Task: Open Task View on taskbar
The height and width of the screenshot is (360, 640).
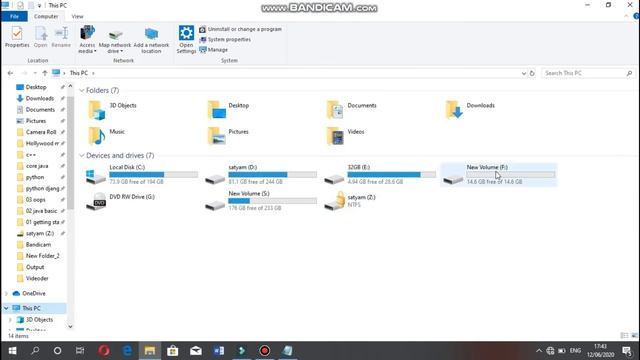Action: pos(80,351)
